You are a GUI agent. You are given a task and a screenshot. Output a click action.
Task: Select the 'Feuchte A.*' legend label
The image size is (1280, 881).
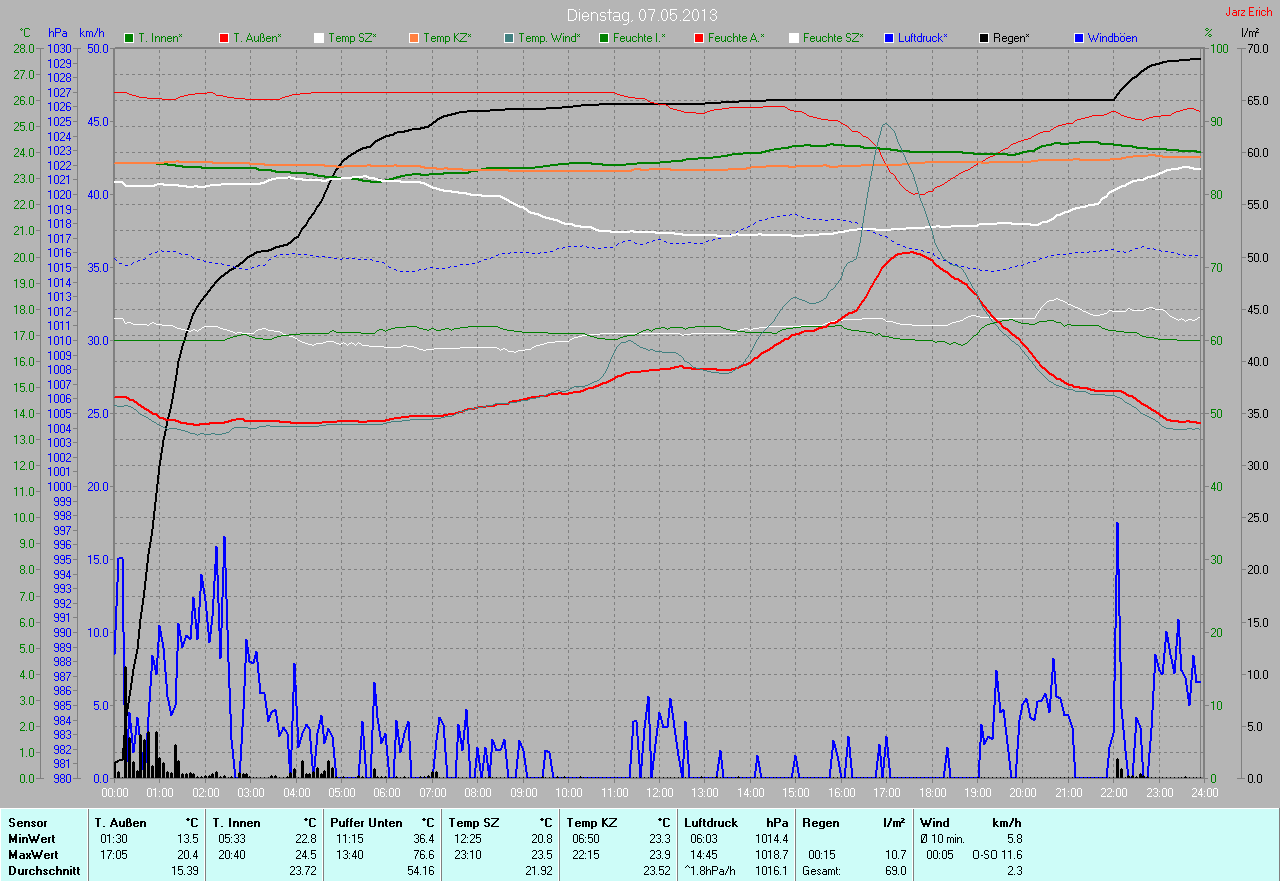coord(736,38)
